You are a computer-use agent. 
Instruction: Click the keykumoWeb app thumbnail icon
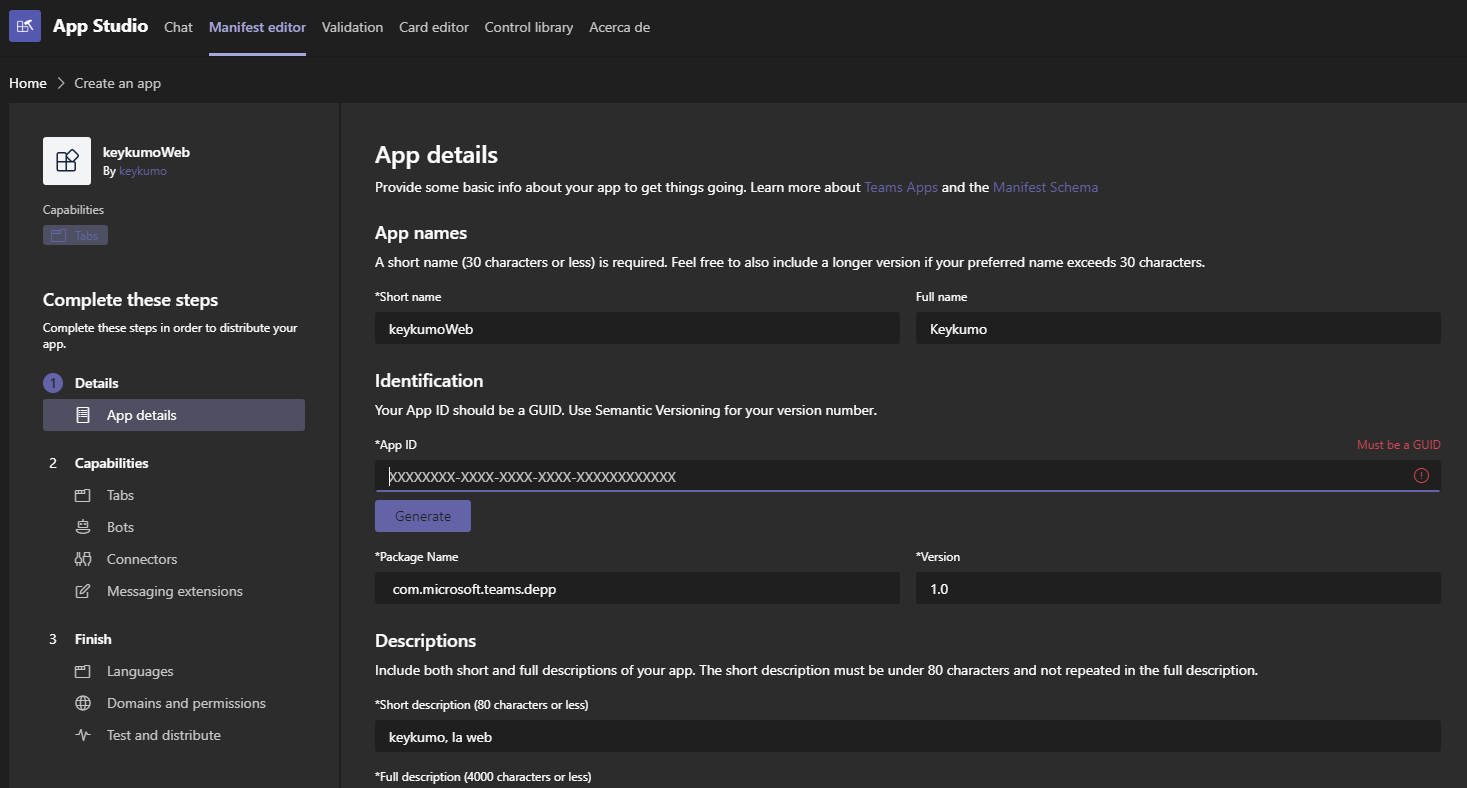[67, 161]
